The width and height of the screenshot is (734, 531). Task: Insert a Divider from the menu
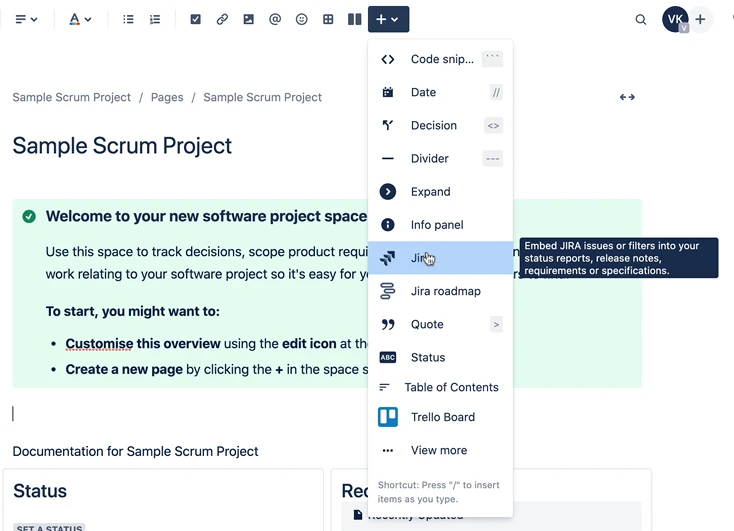[x=440, y=159]
